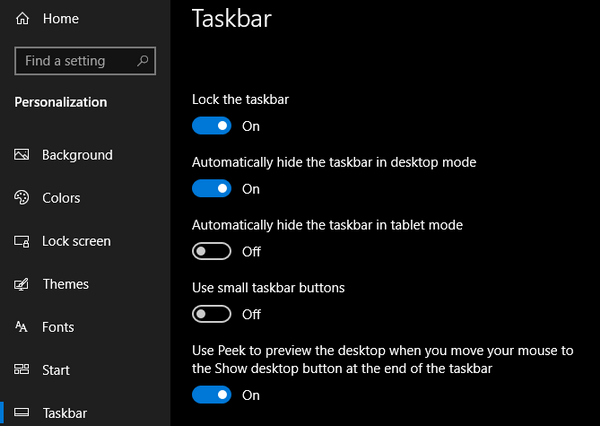Image resolution: width=600 pixels, height=426 pixels.
Task: Select the Themes text label in sidebar
Action: pos(65,284)
